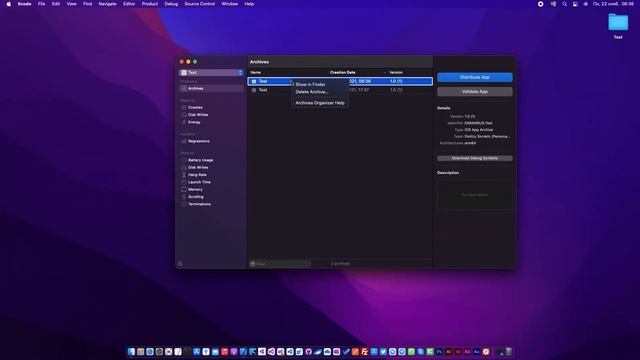Open the File menu
Image resolution: width=640 pixels, height=360 pixels.
click(41, 4)
